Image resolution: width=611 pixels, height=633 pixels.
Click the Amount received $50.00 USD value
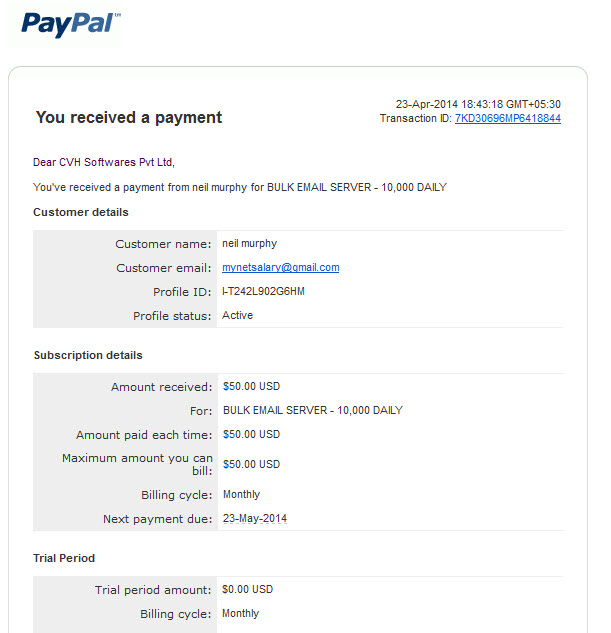point(251,386)
